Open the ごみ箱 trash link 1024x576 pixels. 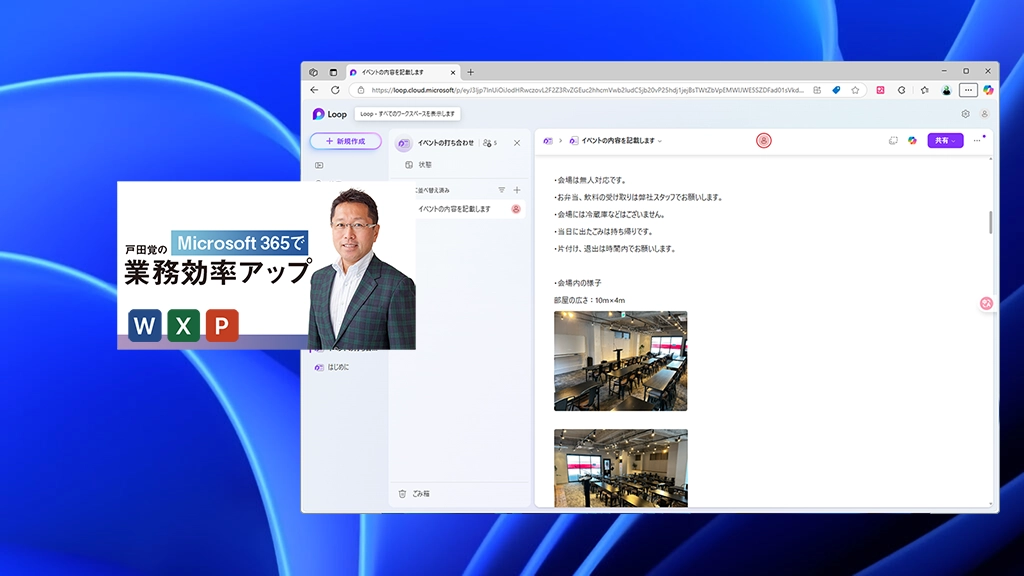(420, 494)
